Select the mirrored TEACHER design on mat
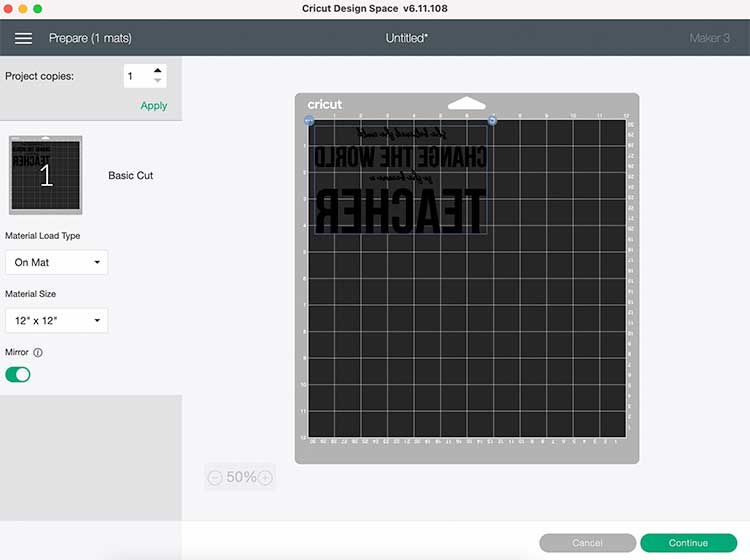Screen dimensions: 750x560 [399, 180]
